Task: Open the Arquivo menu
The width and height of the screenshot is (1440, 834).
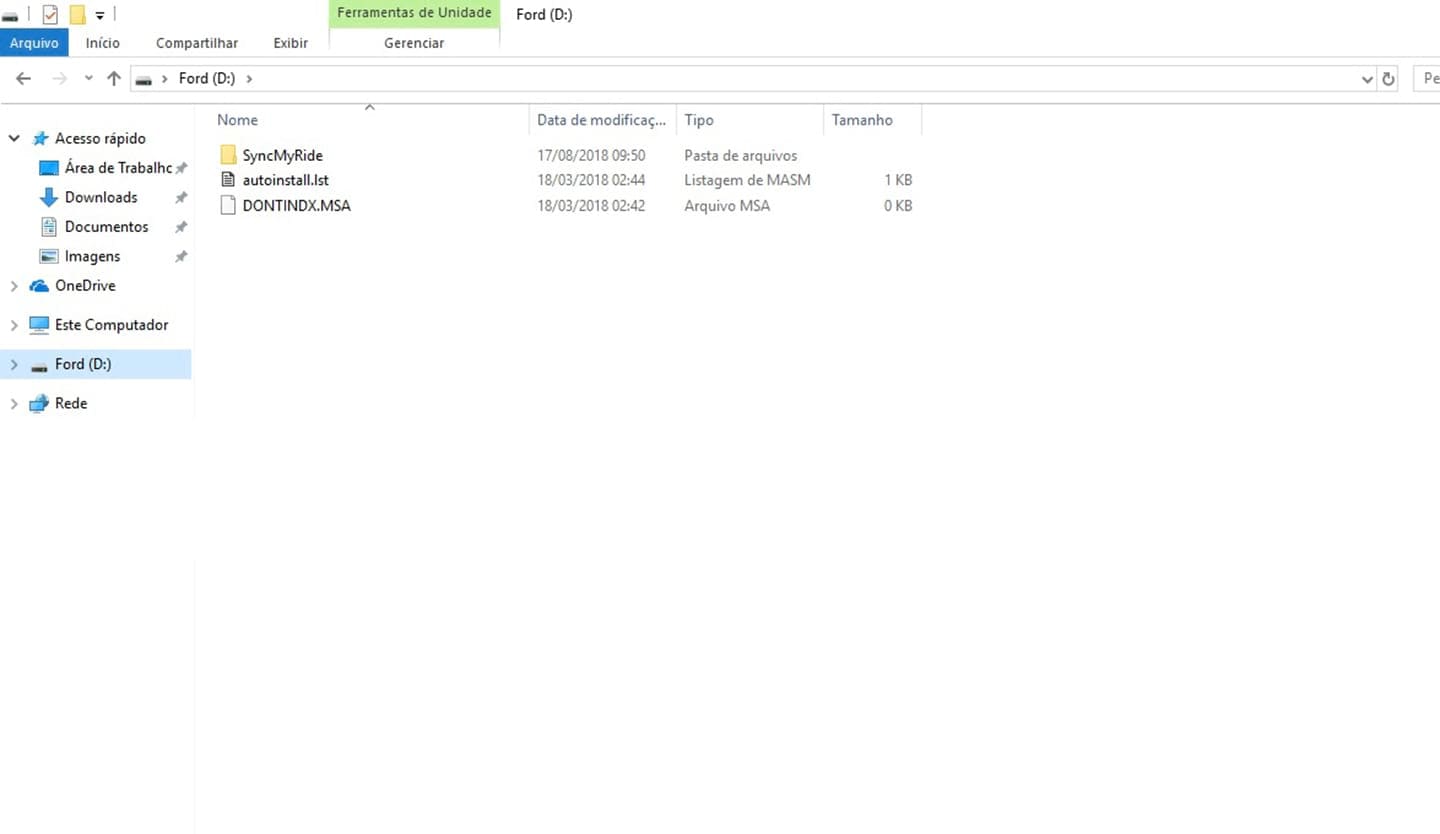Action: tap(34, 43)
